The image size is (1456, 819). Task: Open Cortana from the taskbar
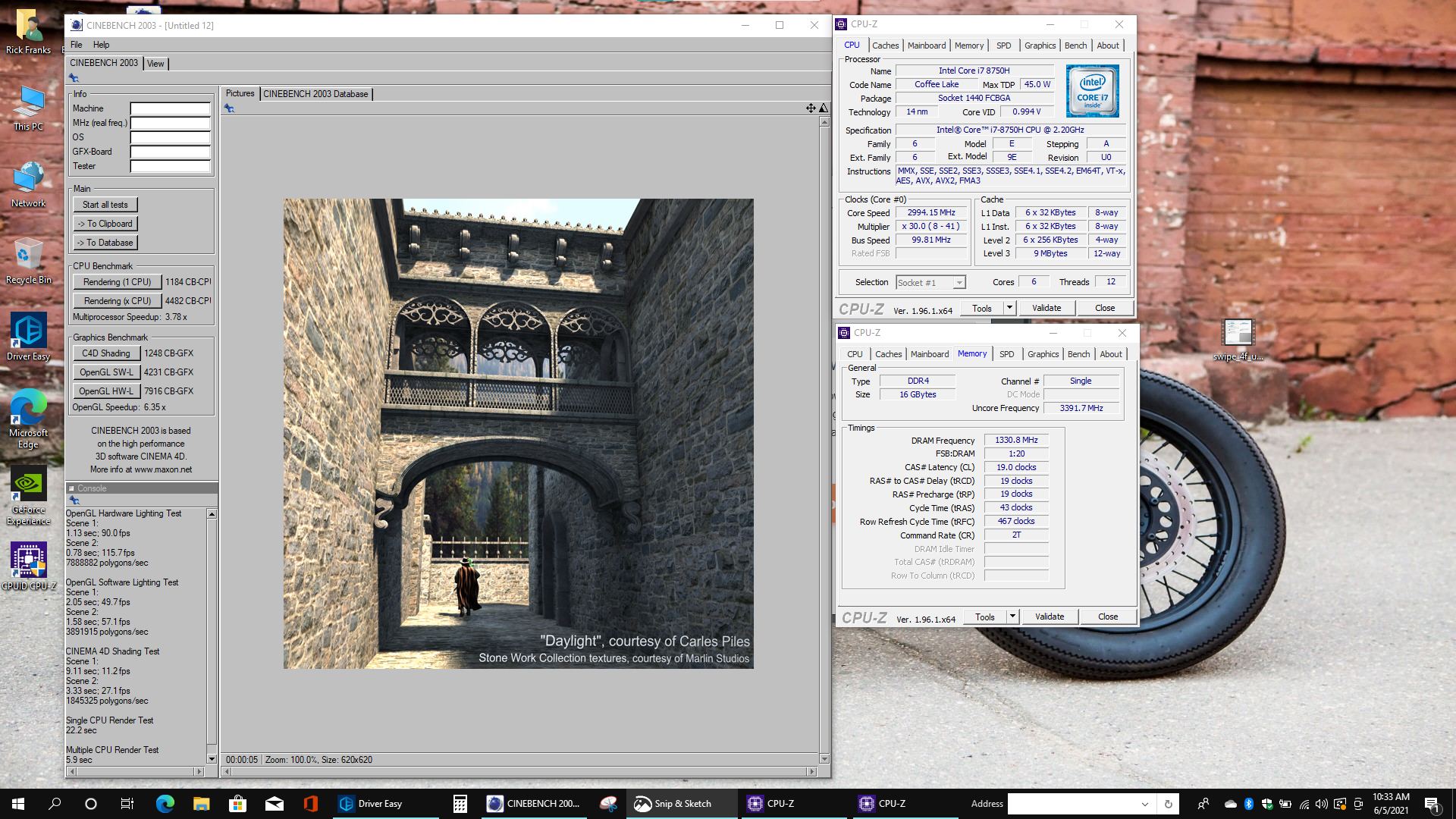point(91,804)
